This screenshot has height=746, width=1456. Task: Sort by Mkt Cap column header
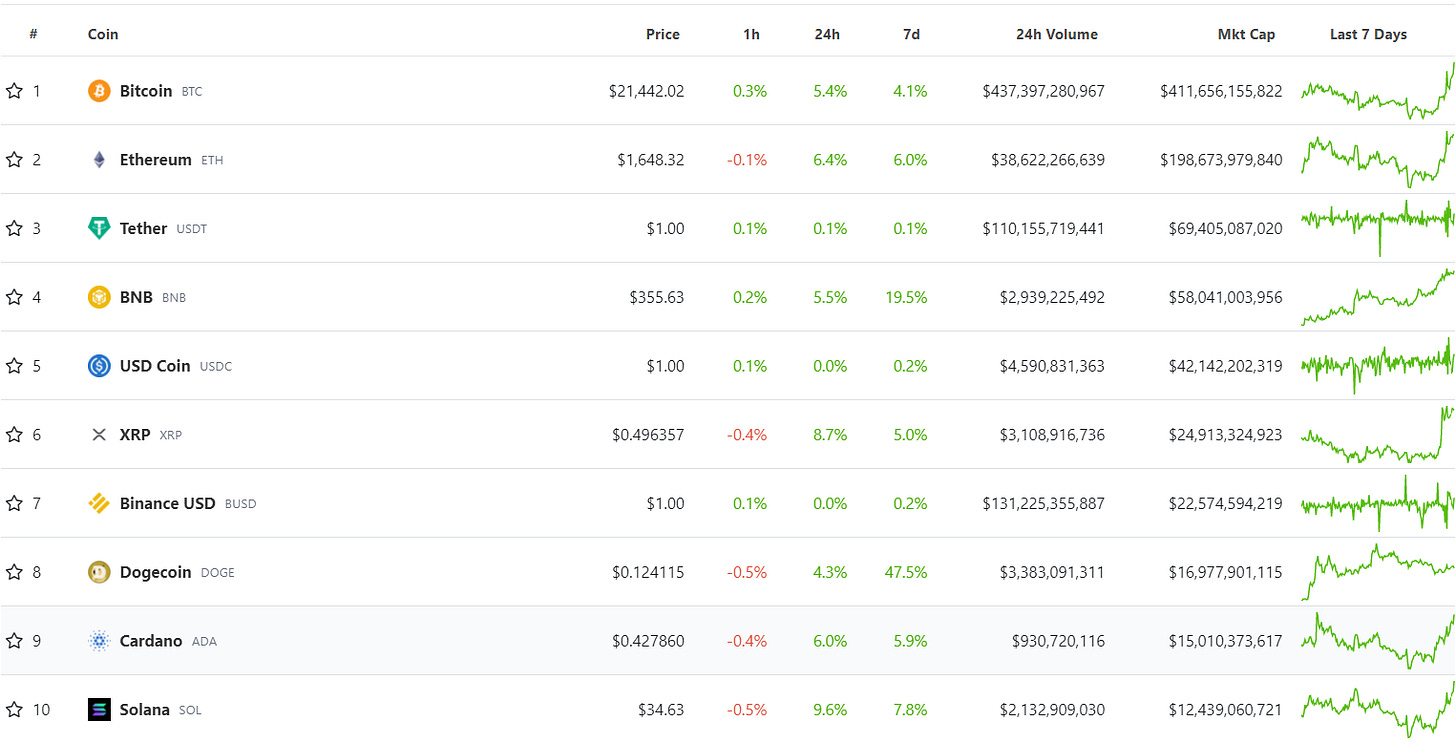point(1246,34)
